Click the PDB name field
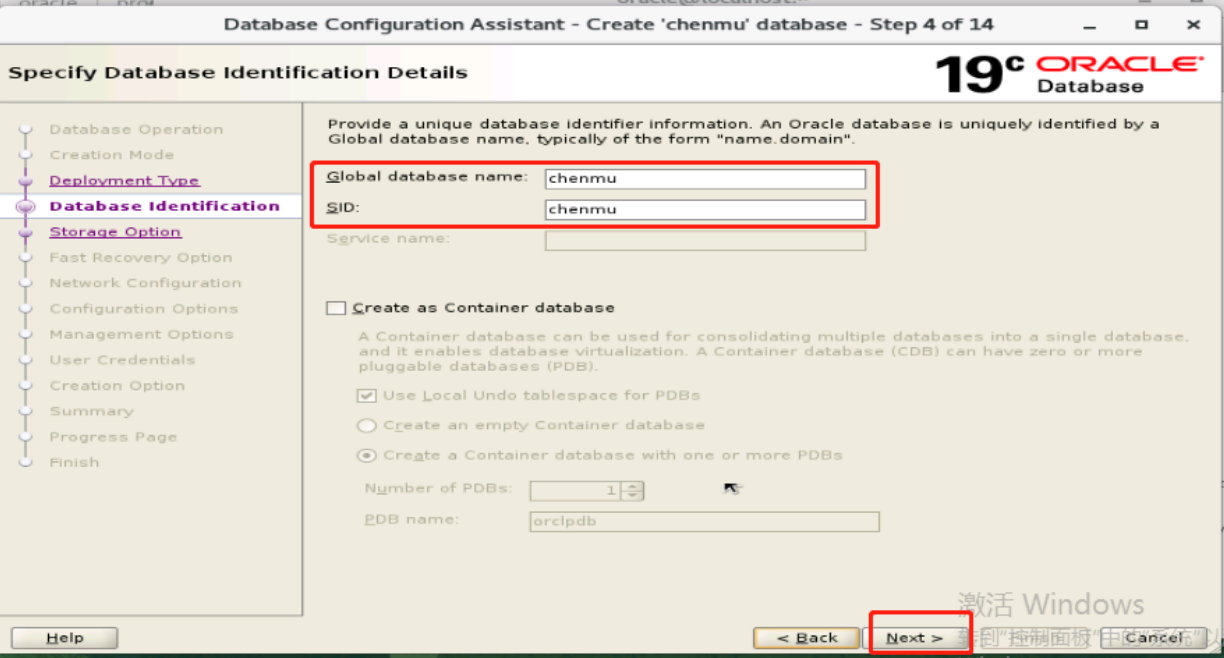 (x=704, y=522)
